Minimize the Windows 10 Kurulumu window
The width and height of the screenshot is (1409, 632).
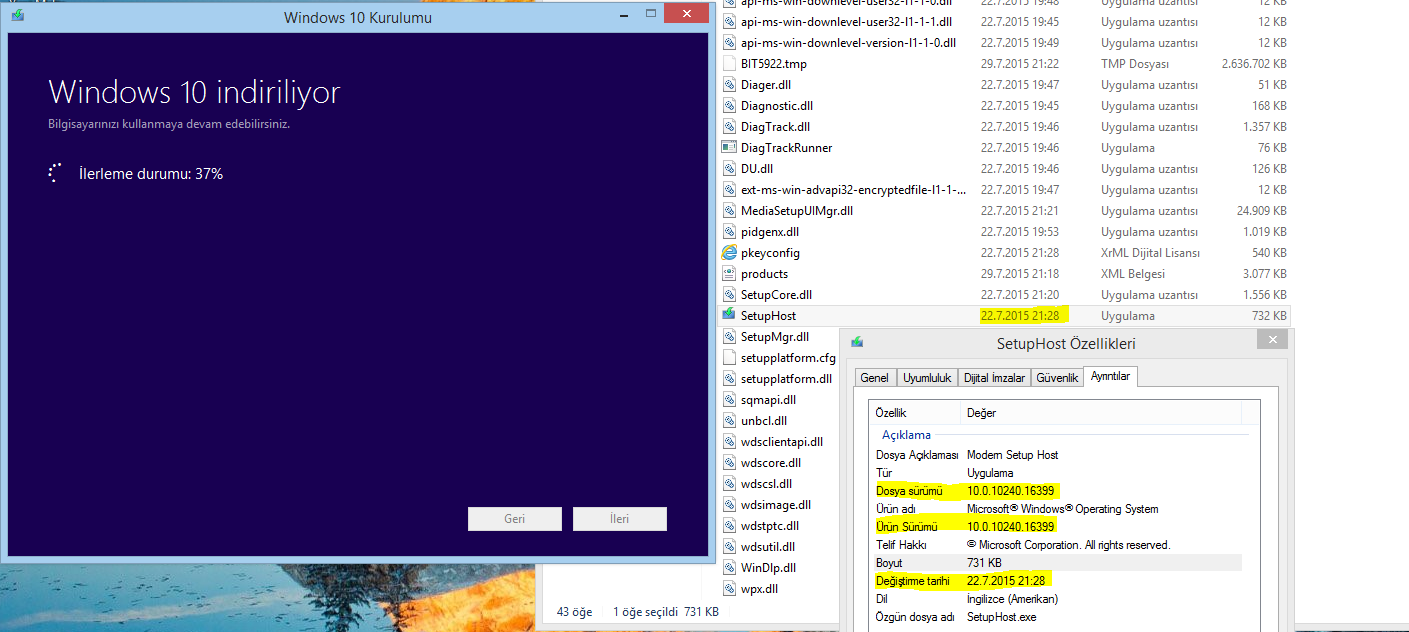[x=624, y=14]
